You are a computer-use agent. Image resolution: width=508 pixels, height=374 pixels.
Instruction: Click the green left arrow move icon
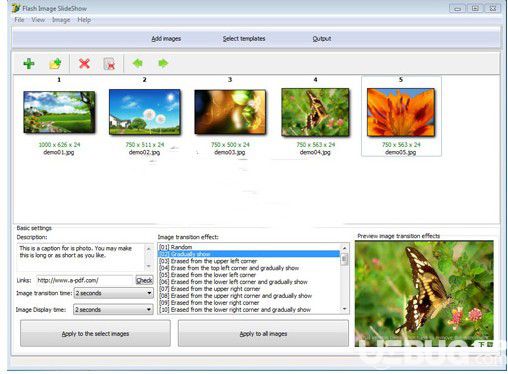click(138, 63)
